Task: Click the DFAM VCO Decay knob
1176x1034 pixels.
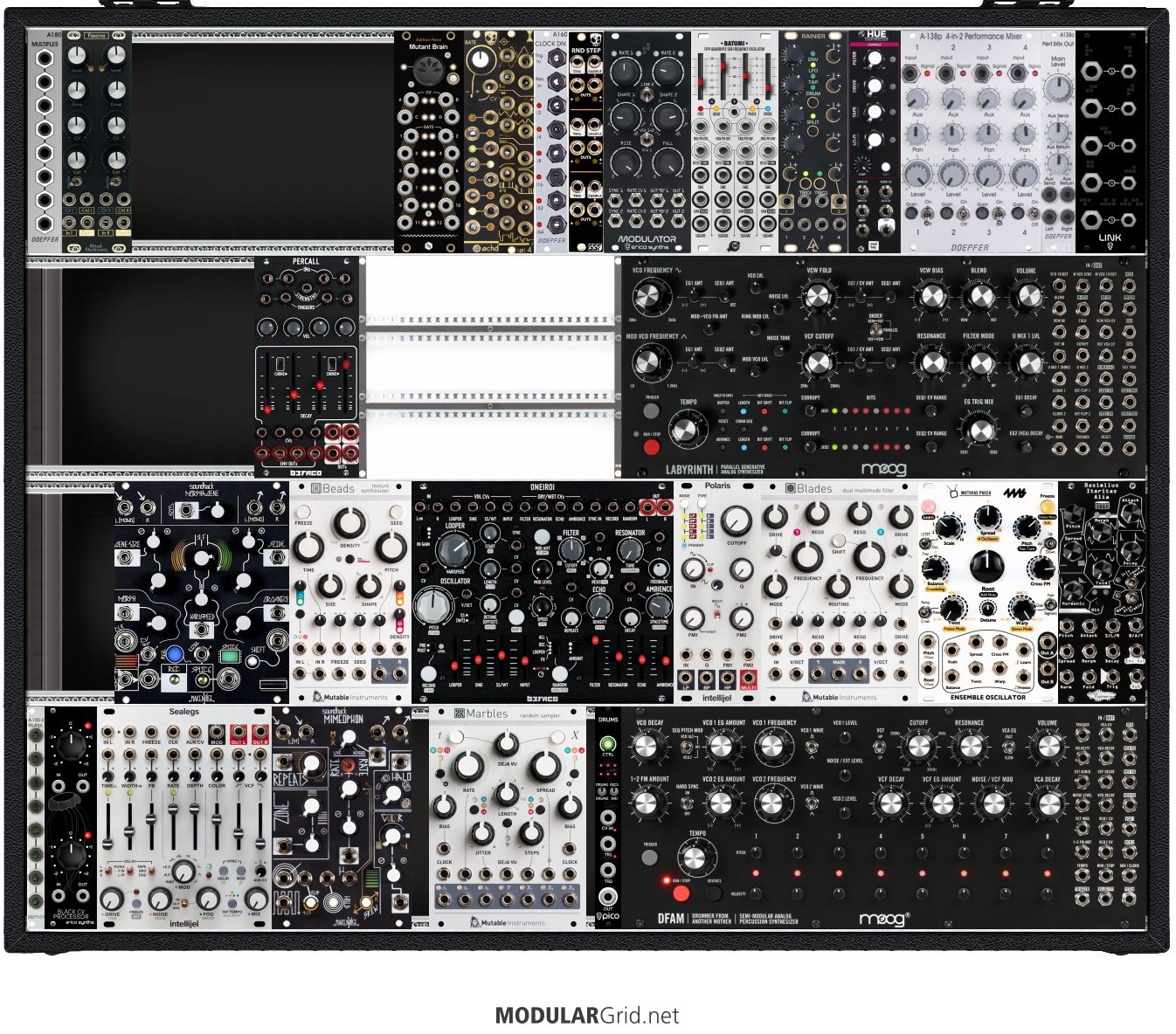Action: [x=647, y=747]
